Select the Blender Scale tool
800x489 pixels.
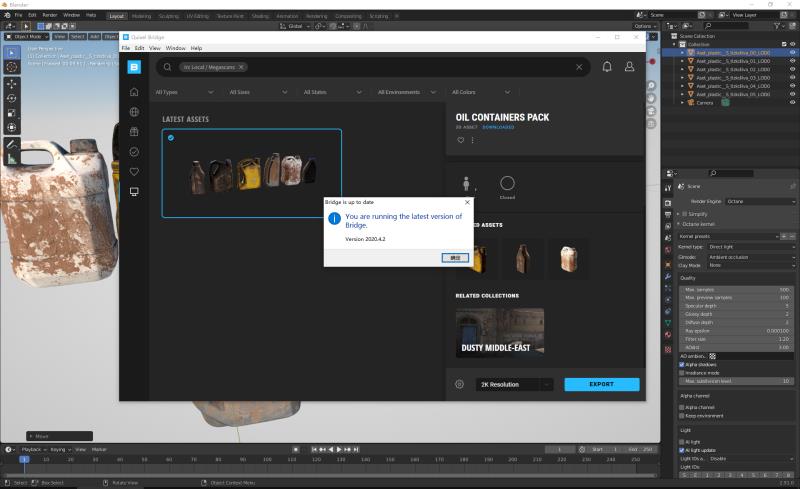12,113
